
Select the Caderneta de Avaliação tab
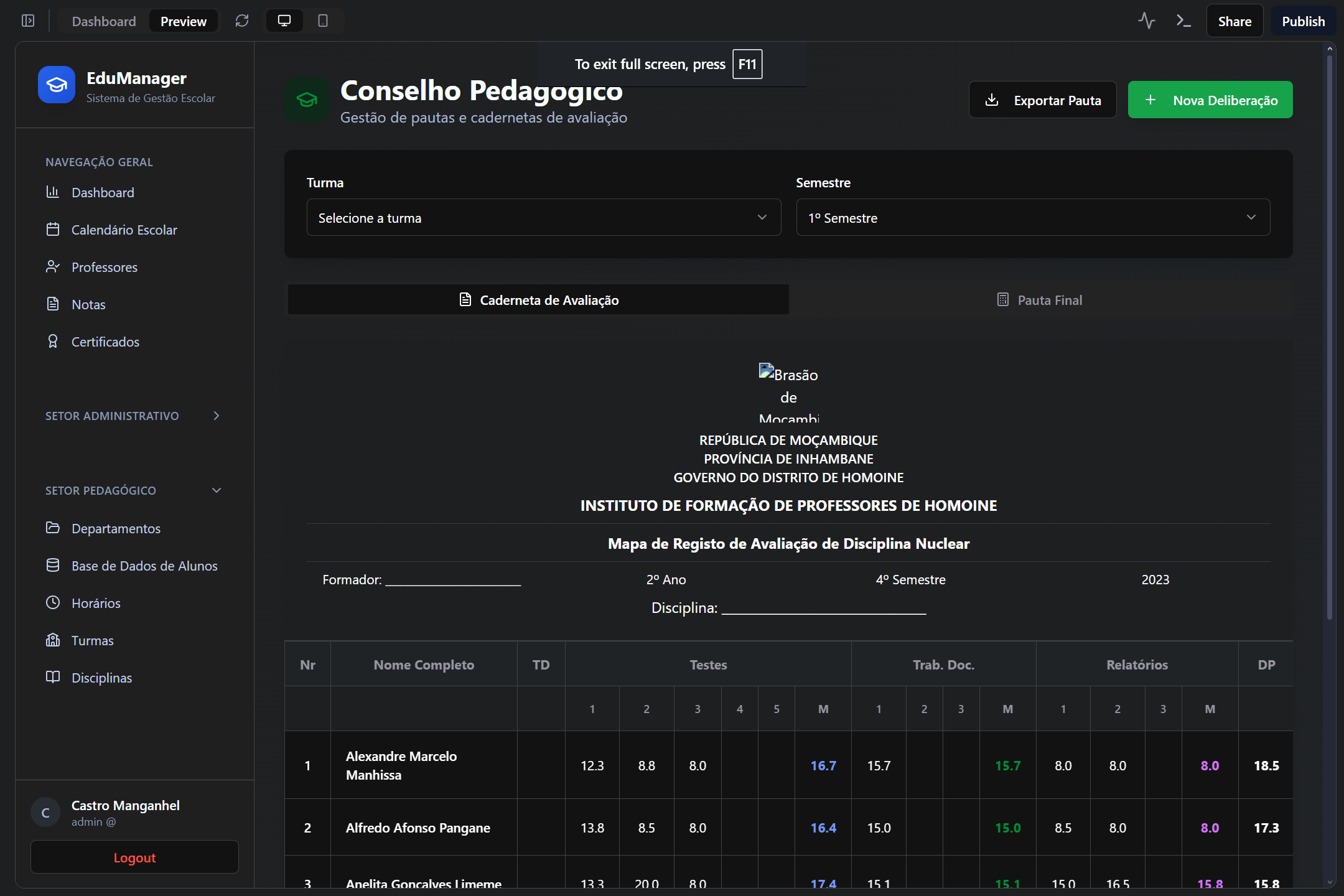click(x=538, y=300)
